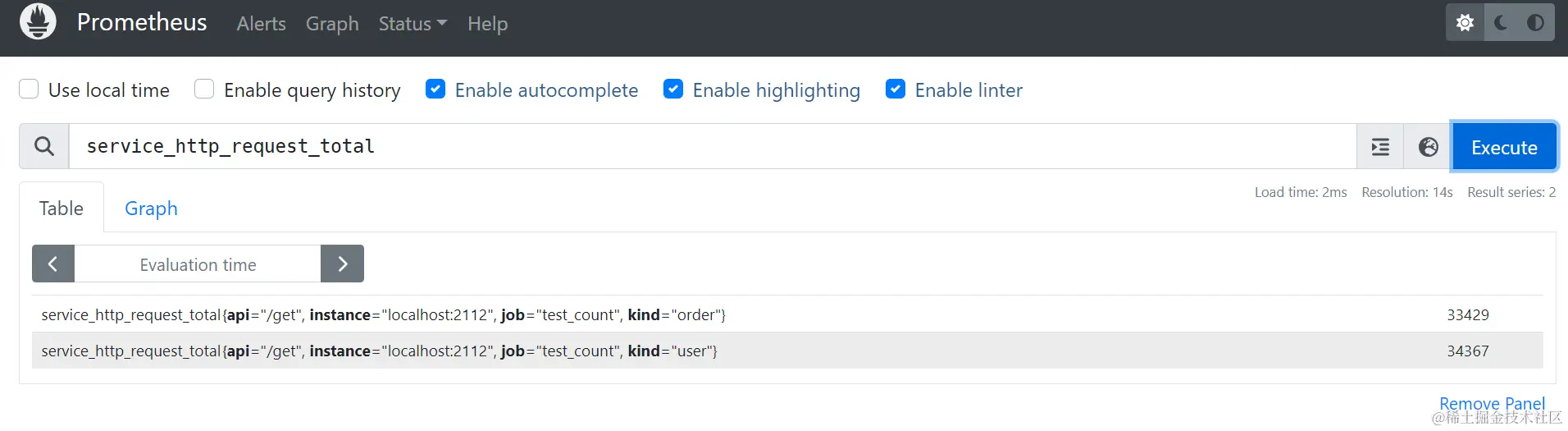This screenshot has width=1568, height=431.
Task: Switch to light theme sun icon
Action: tap(1465, 23)
